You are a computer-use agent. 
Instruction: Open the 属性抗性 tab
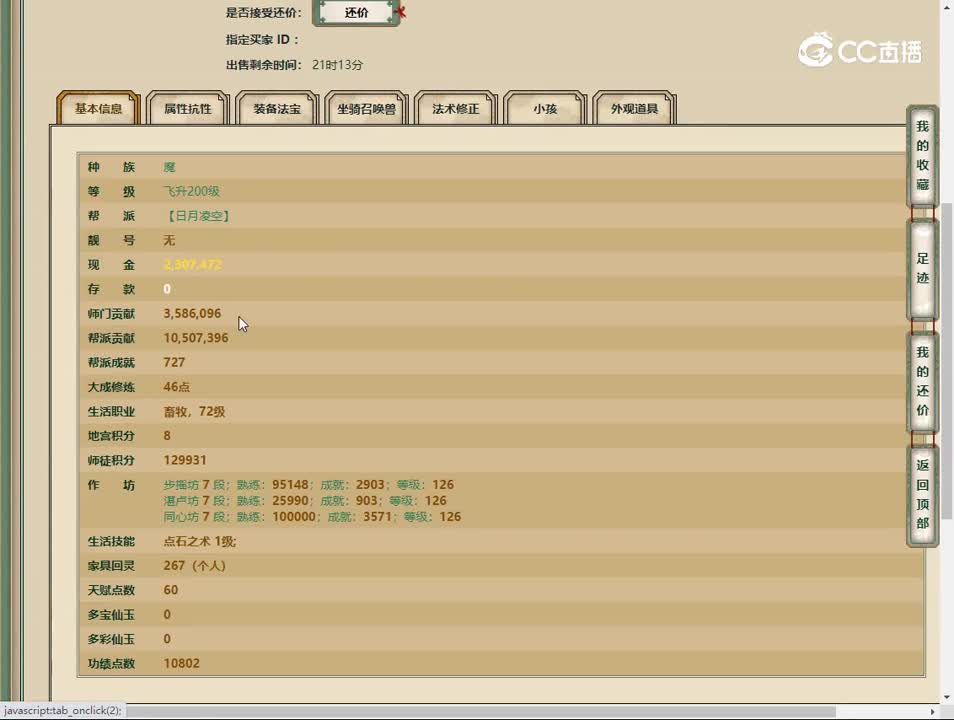pyautogui.click(x=187, y=108)
